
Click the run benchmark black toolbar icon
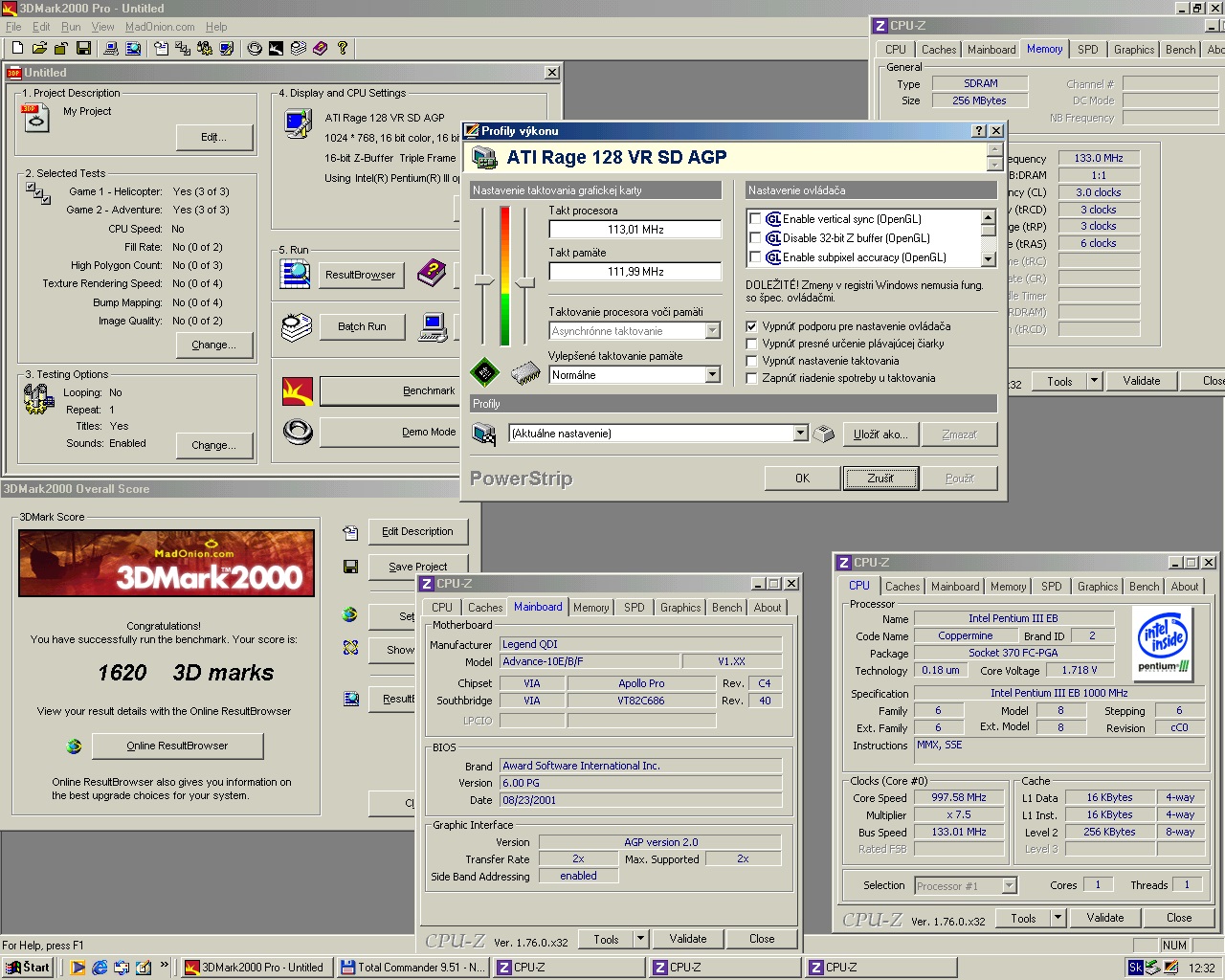pyautogui.click(x=276, y=48)
